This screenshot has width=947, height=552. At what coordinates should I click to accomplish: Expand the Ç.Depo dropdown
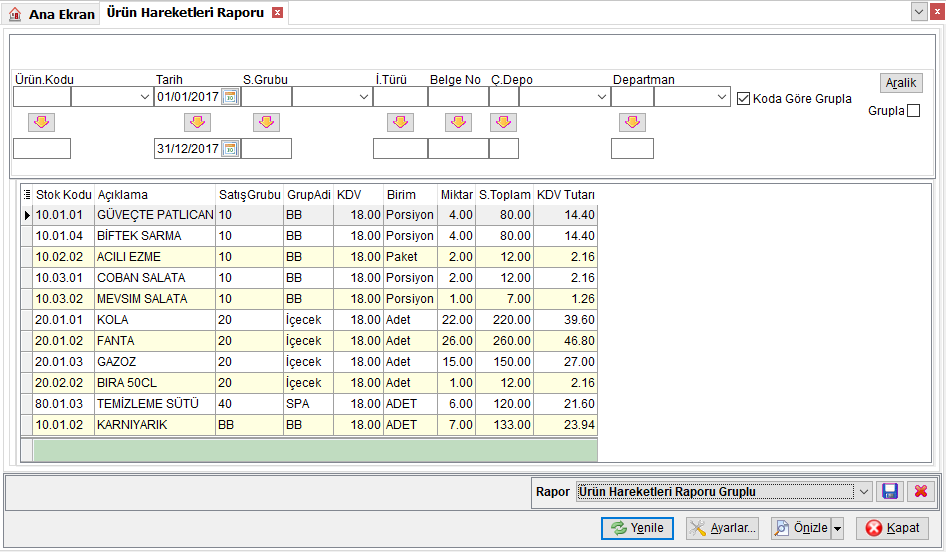pyautogui.click(x=602, y=97)
